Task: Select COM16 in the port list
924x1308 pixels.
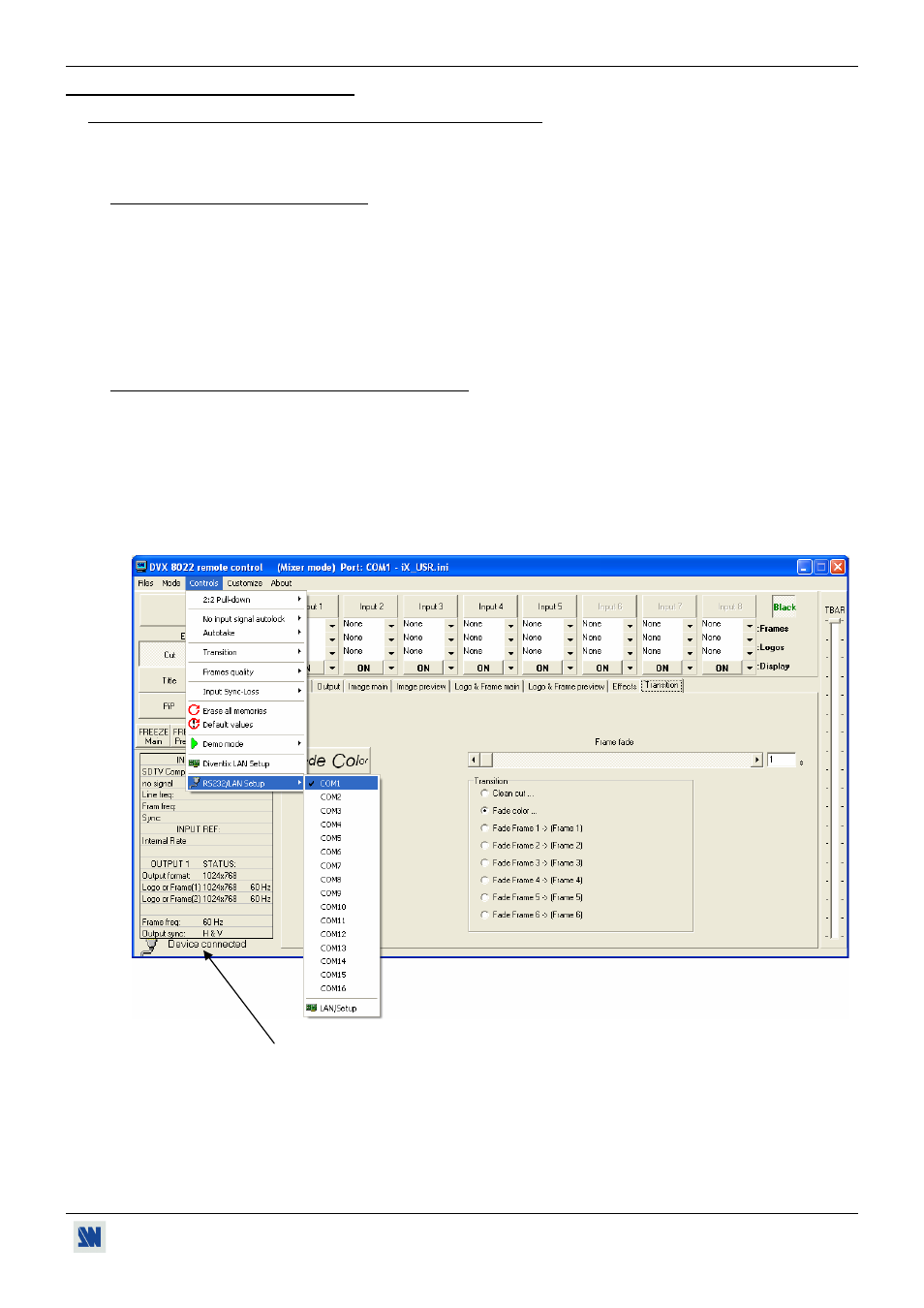Action: click(342, 988)
